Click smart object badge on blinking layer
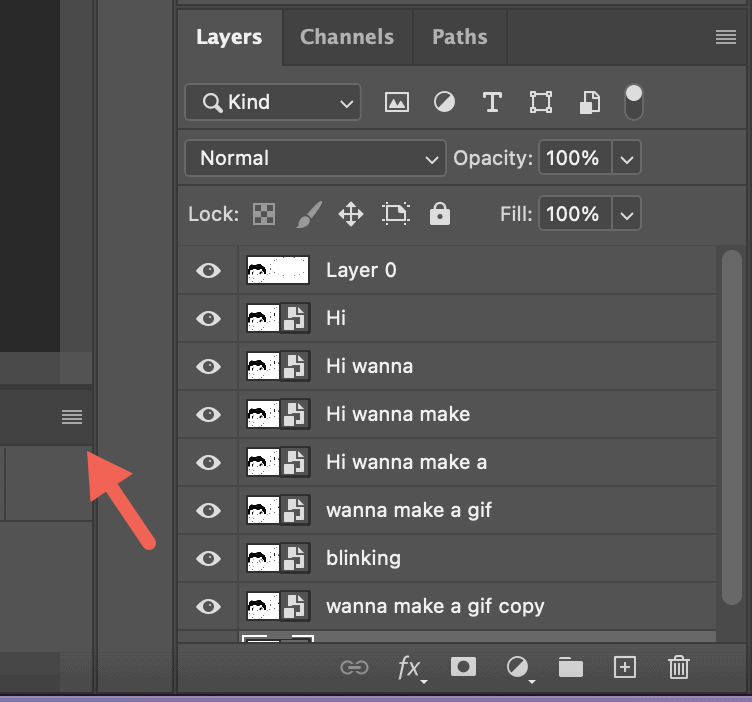This screenshot has height=702, width=752. (x=295, y=558)
